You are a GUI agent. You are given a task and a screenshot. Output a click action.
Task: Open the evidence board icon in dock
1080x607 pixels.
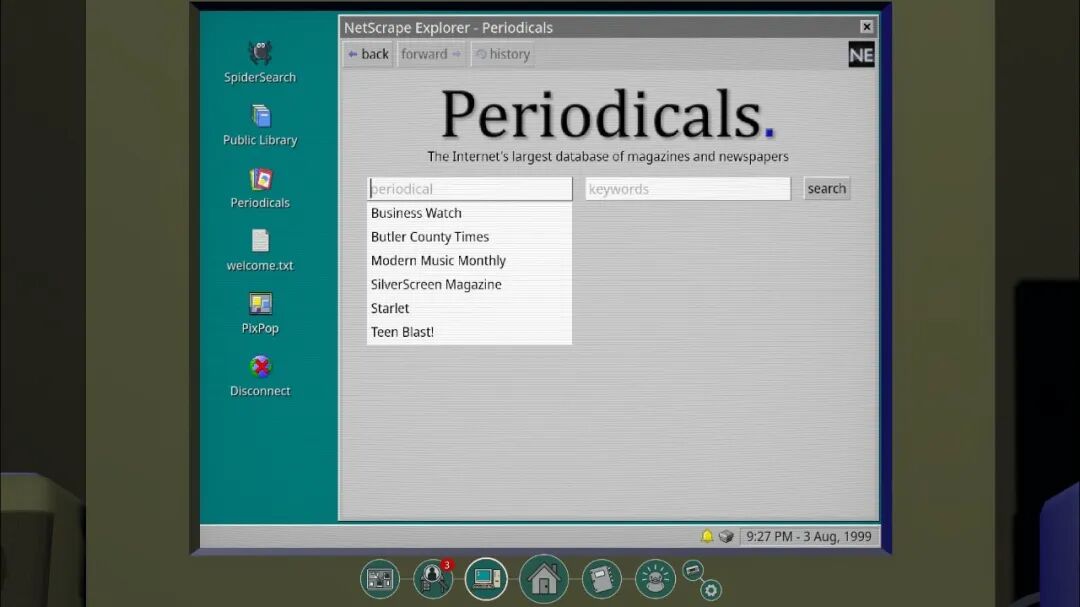pos(380,579)
